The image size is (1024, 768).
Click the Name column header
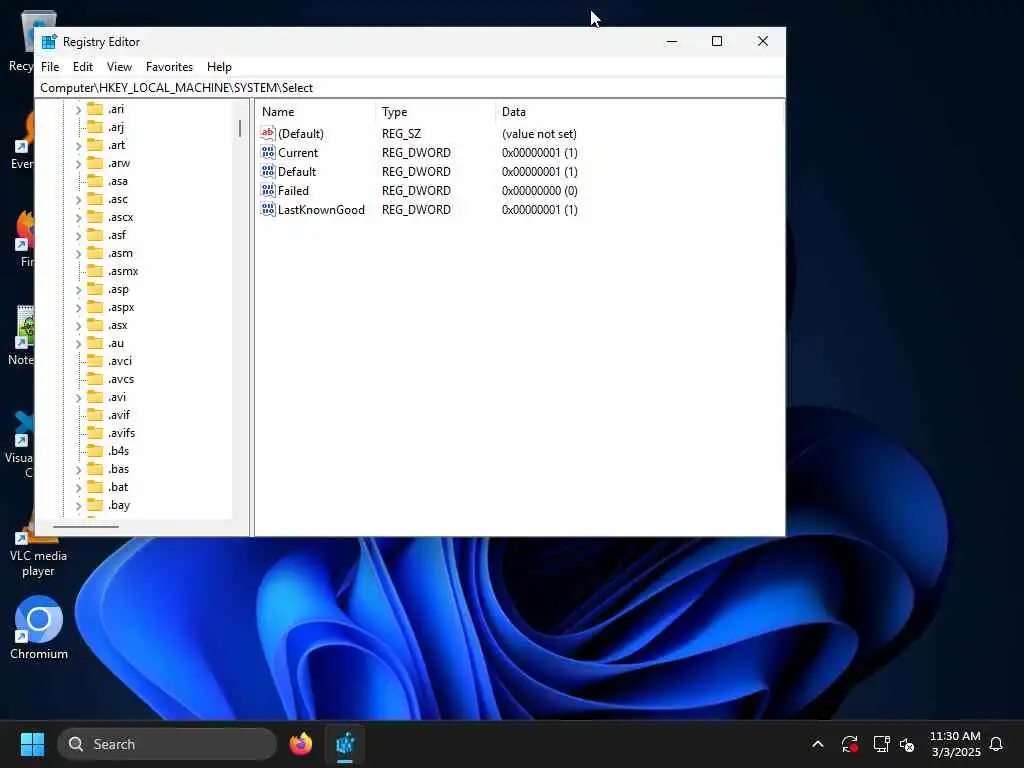[315, 112]
